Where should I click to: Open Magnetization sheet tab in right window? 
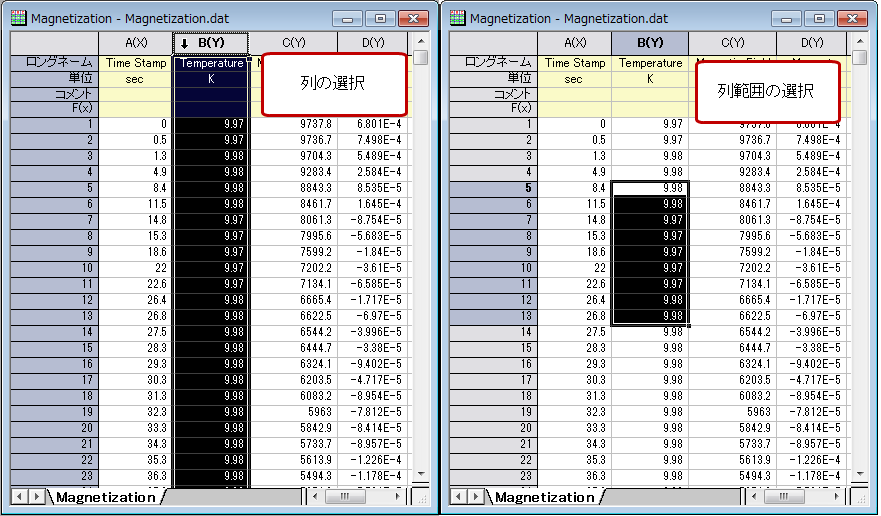pos(545,497)
